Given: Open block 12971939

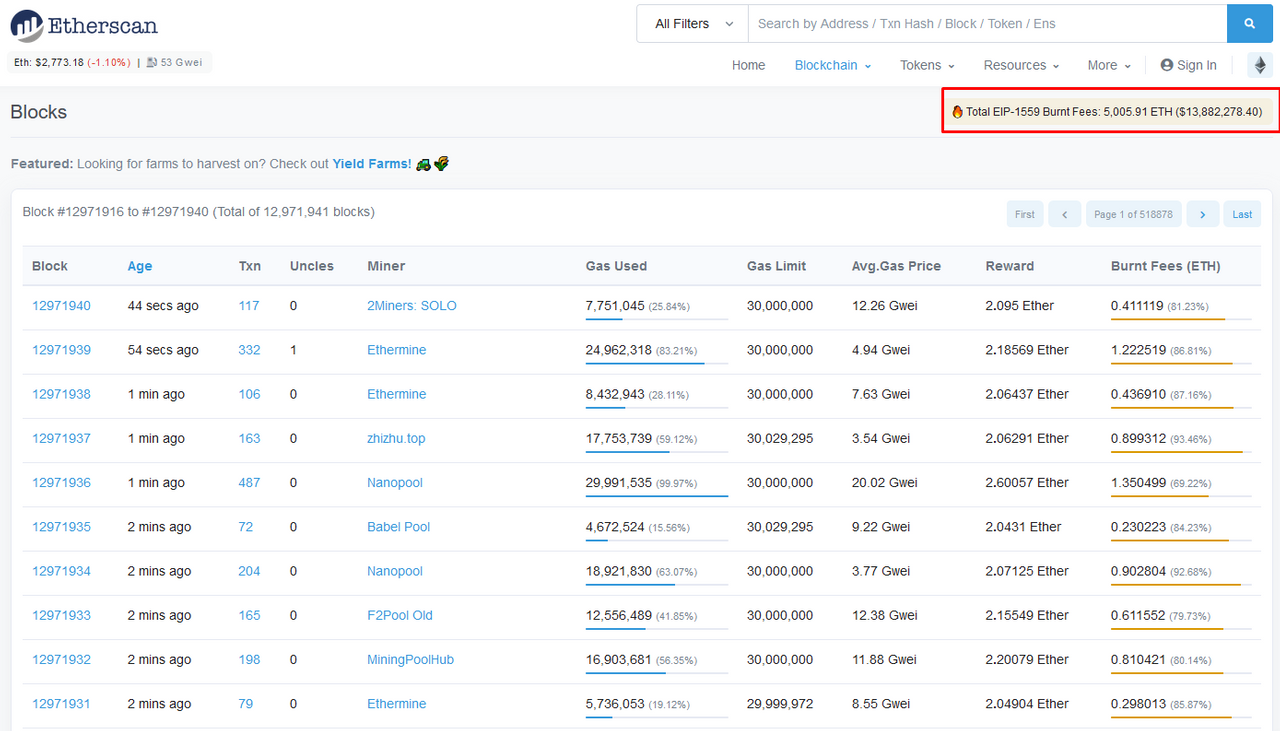Looking at the screenshot, I should (61, 350).
